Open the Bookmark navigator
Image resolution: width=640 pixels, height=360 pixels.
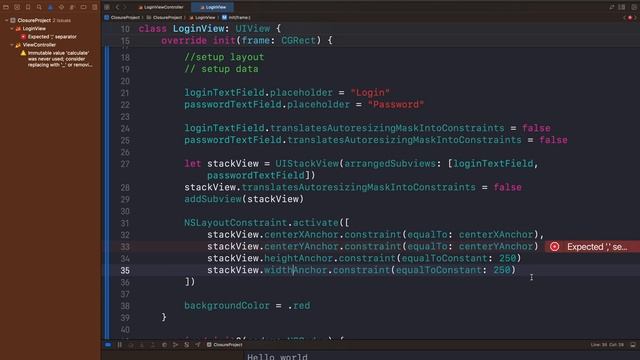pos(28,7)
